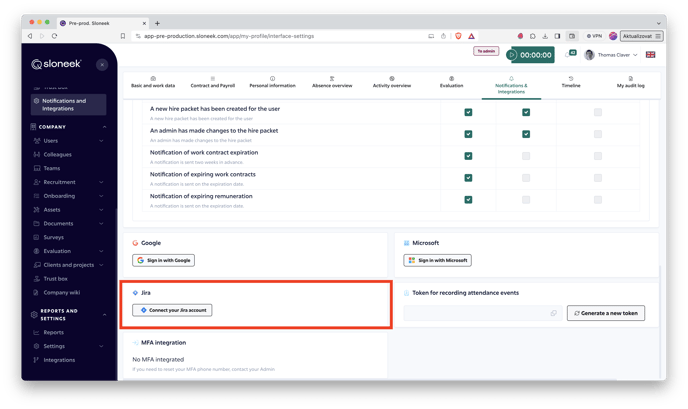Switch language via the UK flag icon
Image resolution: width=688 pixels, height=409 pixels.
click(x=650, y=55)
